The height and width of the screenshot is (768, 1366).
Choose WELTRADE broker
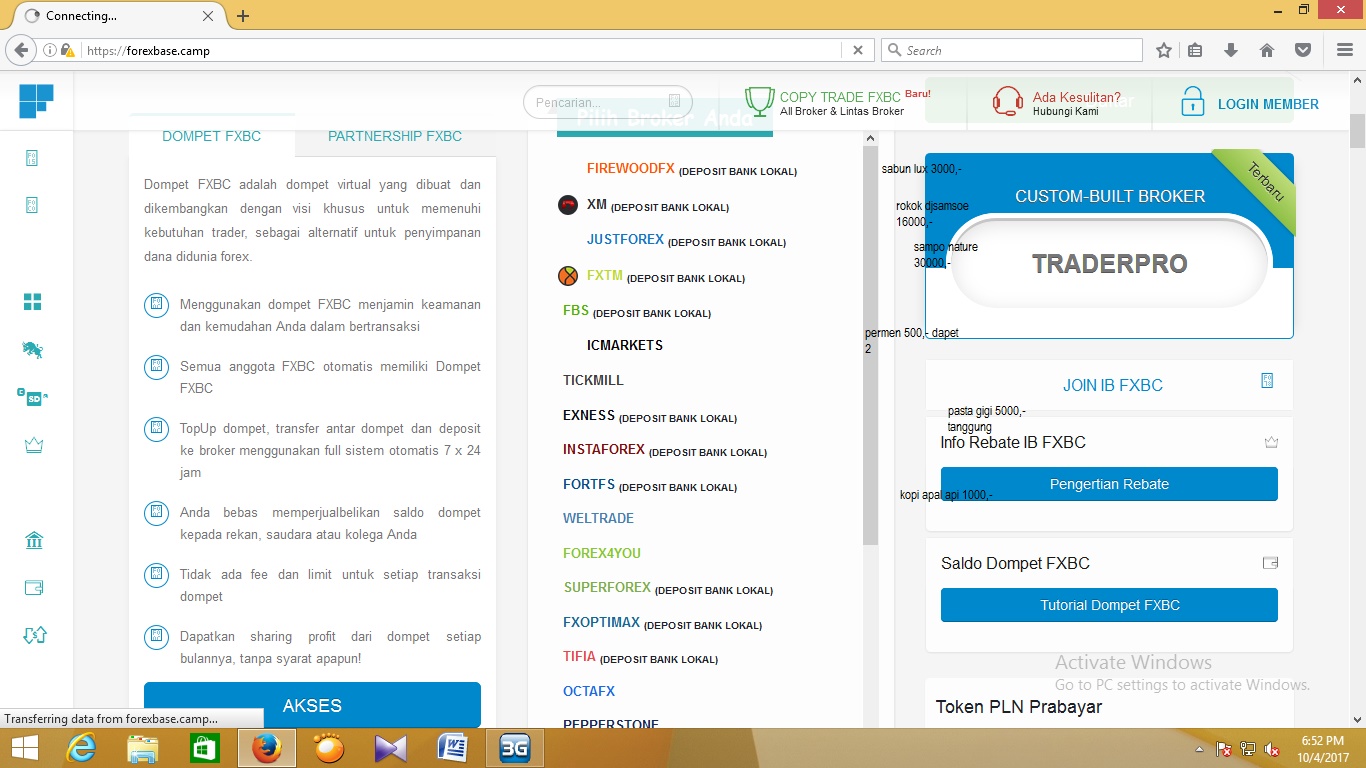[598, 518]
